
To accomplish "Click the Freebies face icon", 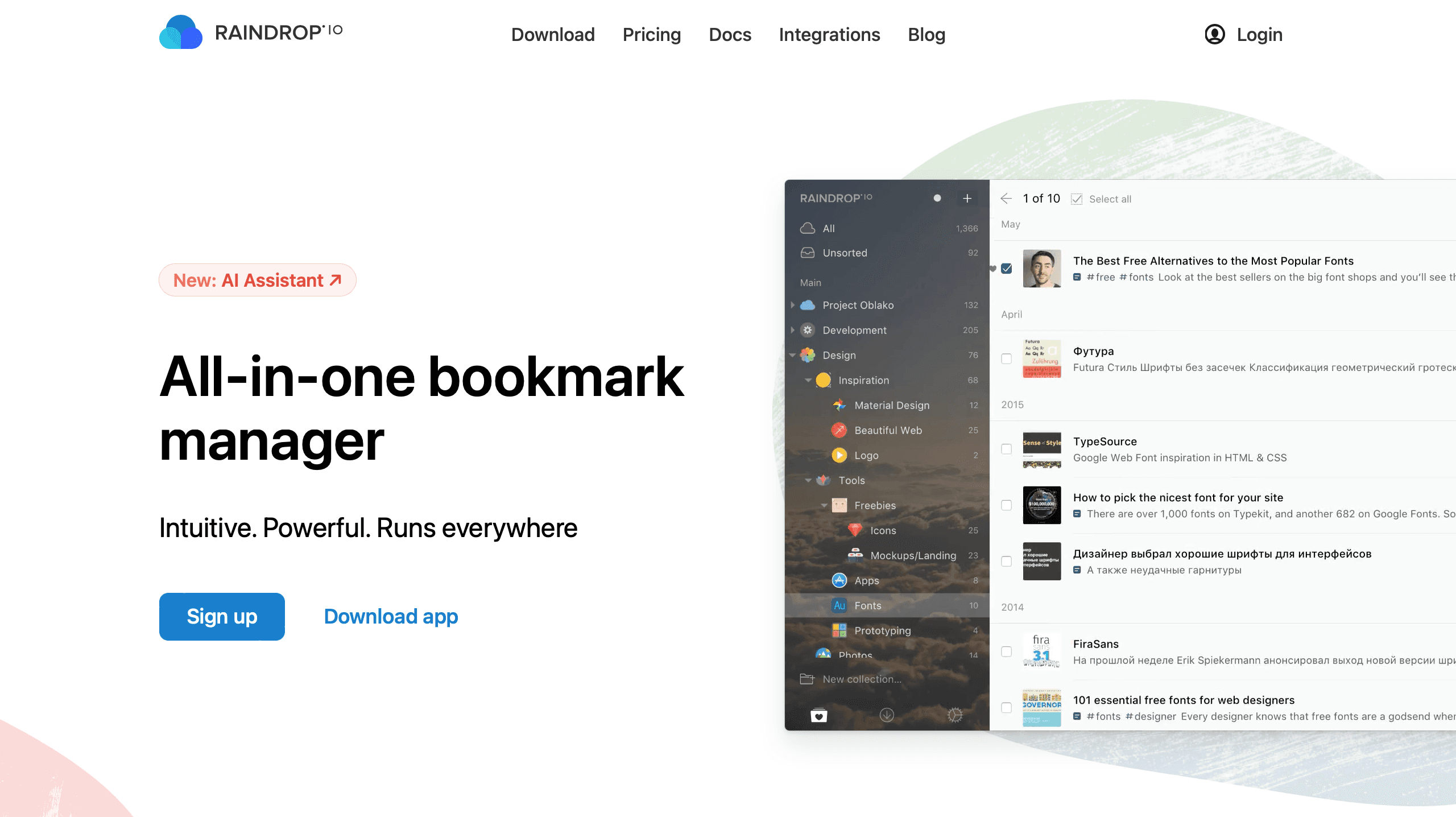I will pyautogui.click(x=839, y=505).
